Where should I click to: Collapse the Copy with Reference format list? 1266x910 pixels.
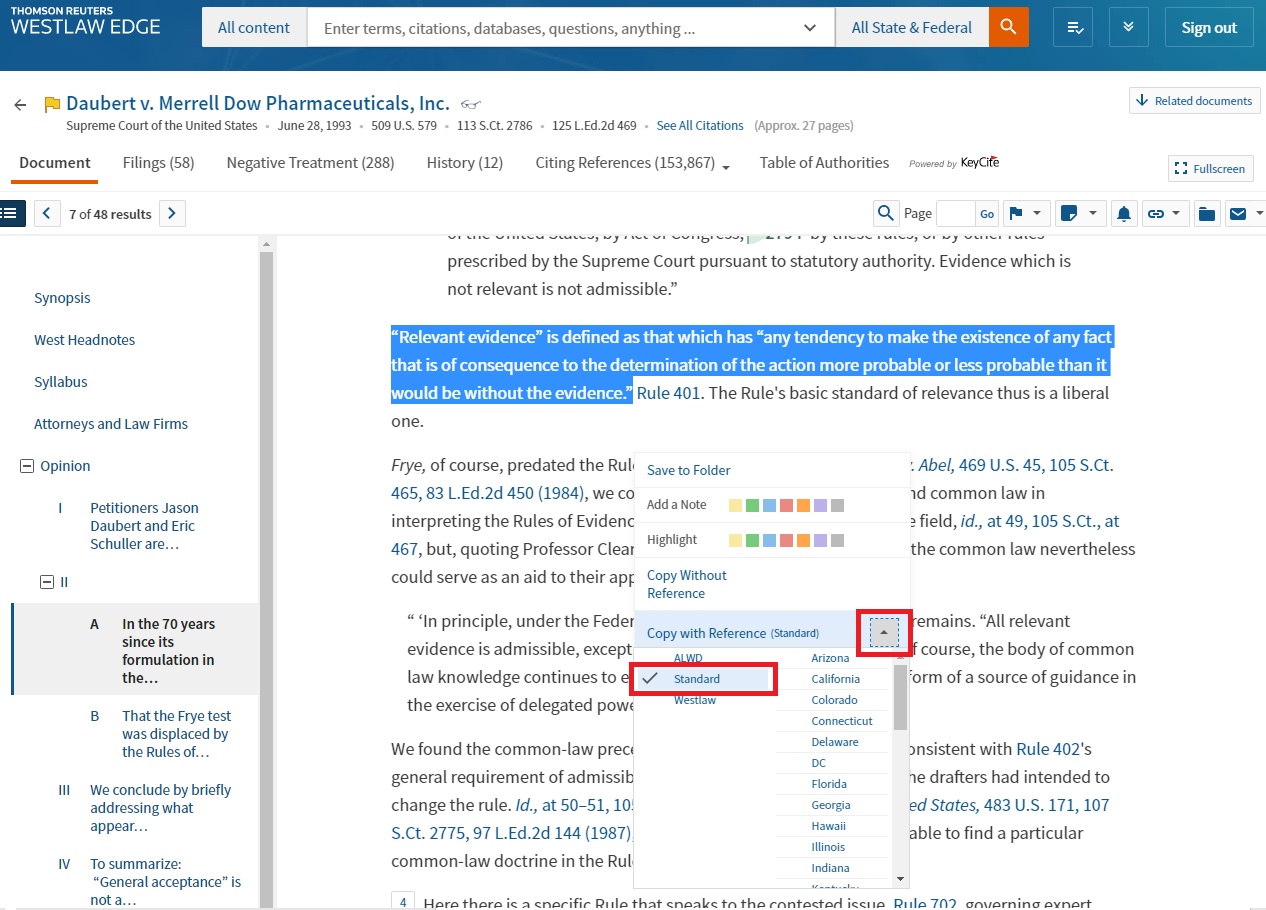tap(884, 632)
